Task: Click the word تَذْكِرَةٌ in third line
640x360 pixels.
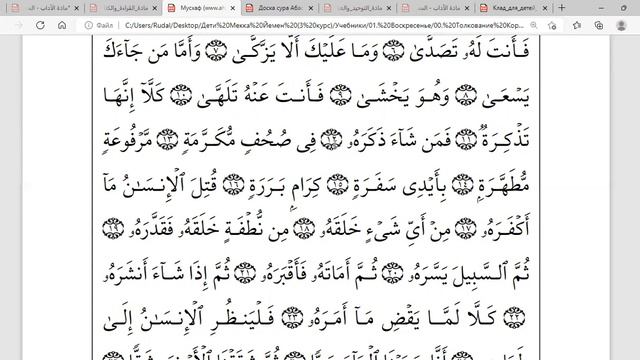Action: (506, 139)
